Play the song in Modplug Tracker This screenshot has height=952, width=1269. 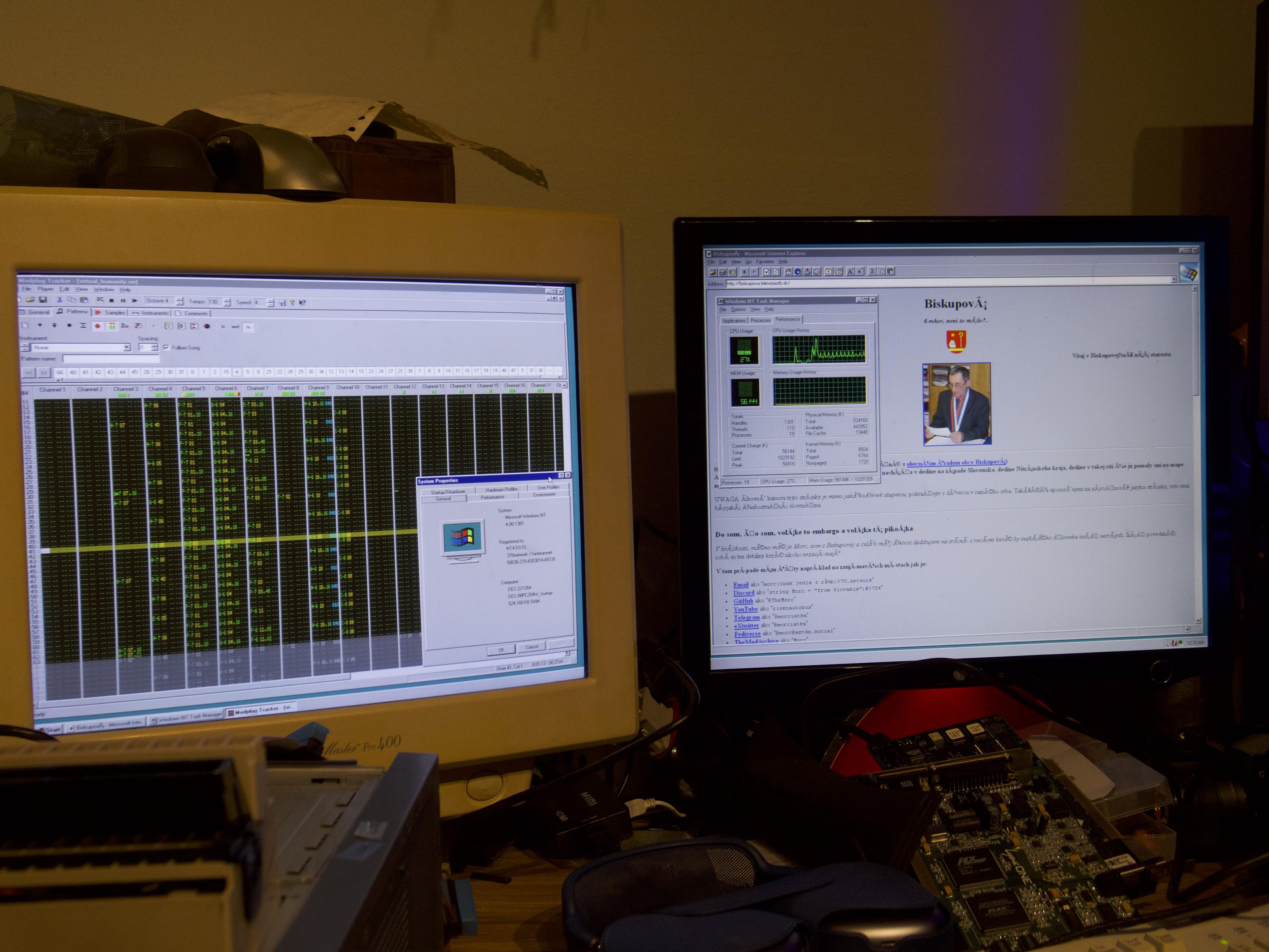(x=135, y=300)
